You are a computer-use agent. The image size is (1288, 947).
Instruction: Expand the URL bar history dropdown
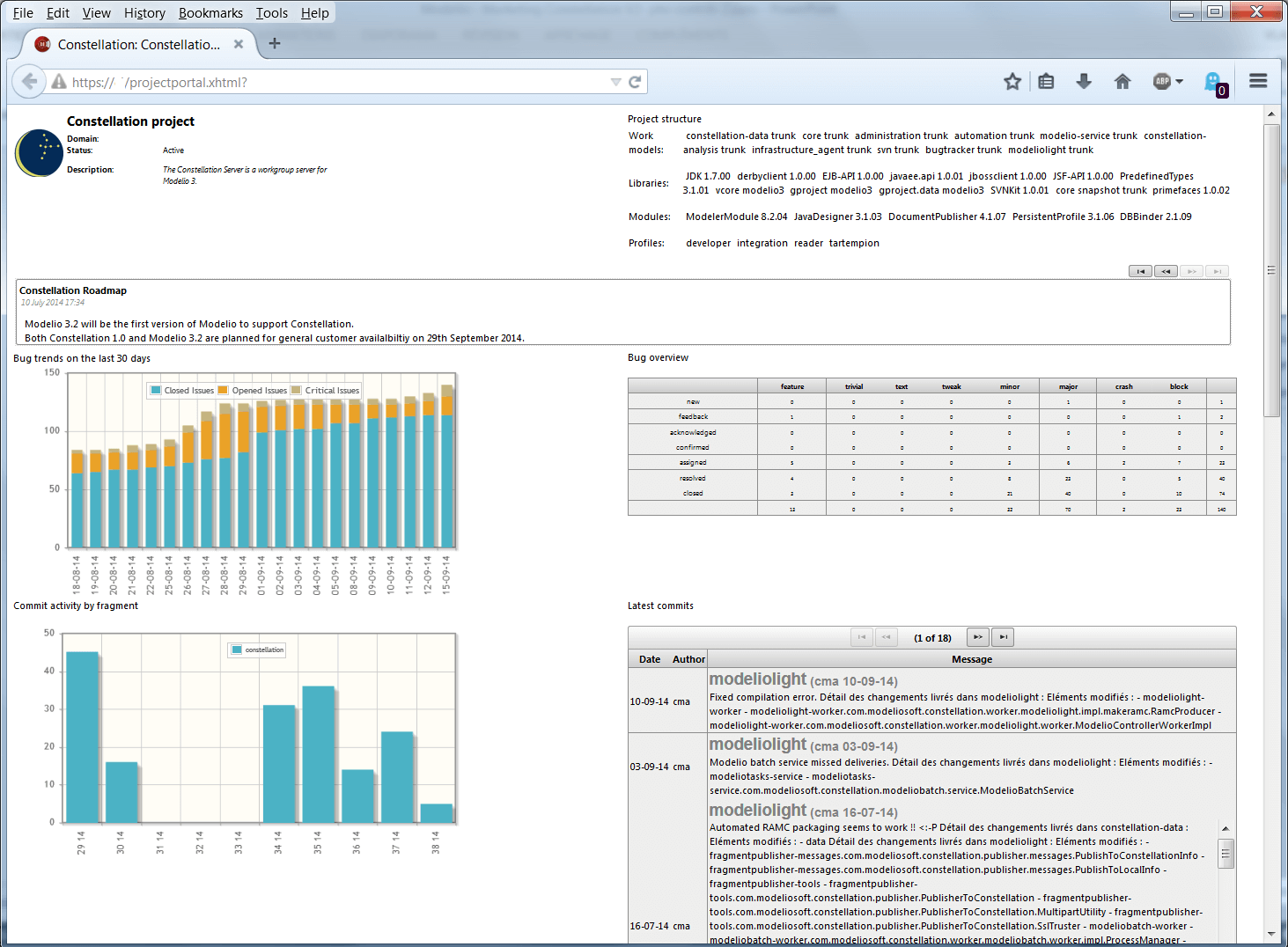(615, 82)
